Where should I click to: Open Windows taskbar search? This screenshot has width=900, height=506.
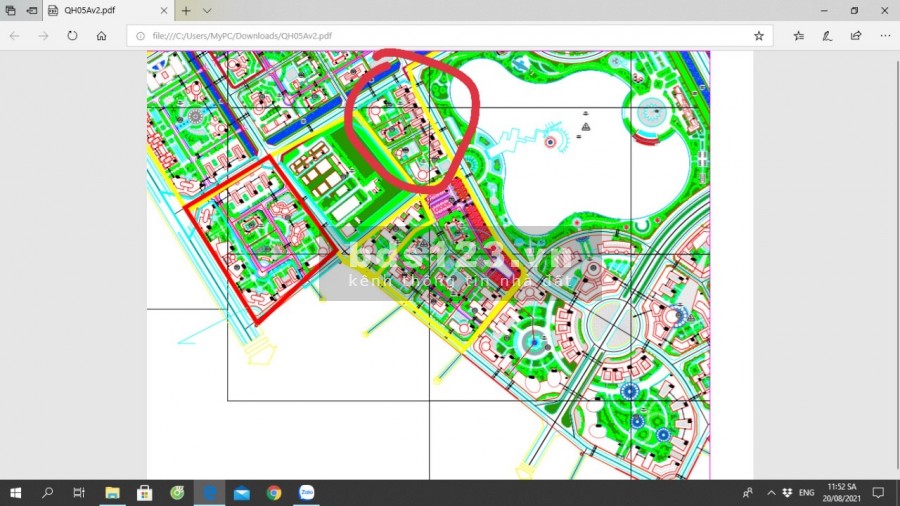(x=48, y=493)
